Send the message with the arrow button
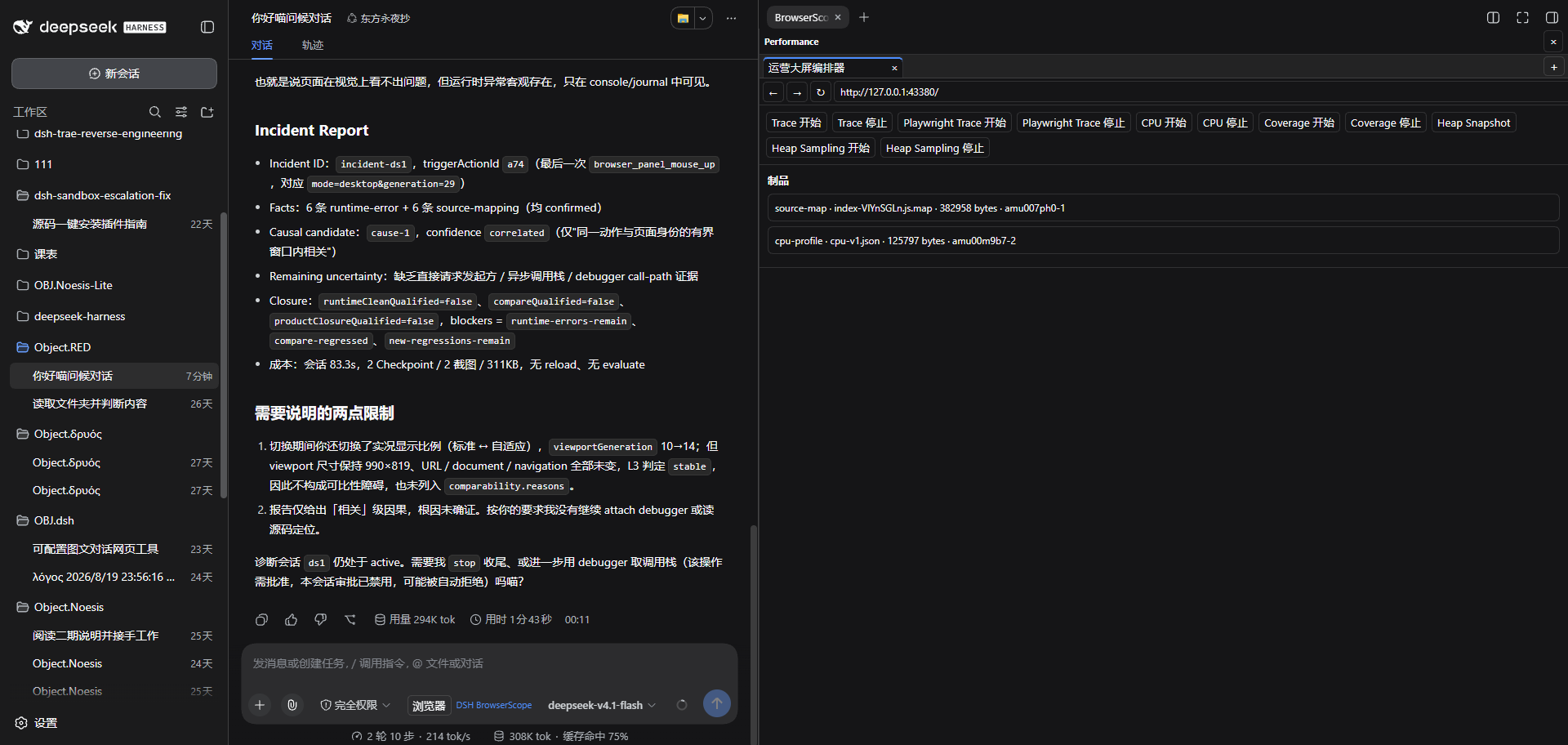Viewport: 1568px width, 745px height. [717, 703]
